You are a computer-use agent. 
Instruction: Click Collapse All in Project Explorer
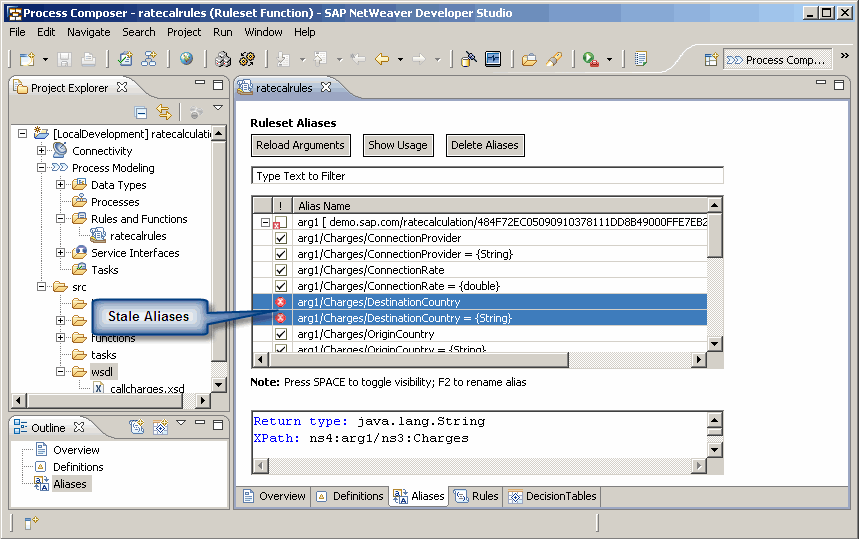click(141, 113)
